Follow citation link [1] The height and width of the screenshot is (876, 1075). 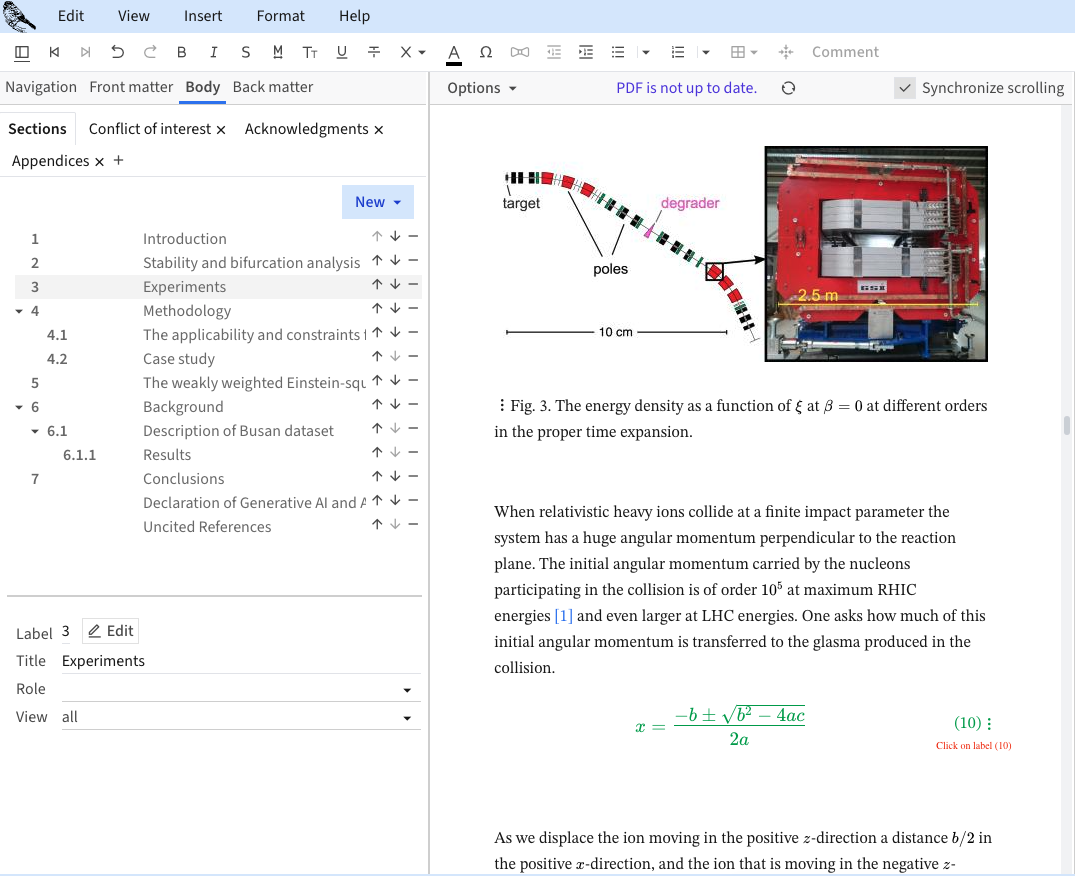click(563, 616)
